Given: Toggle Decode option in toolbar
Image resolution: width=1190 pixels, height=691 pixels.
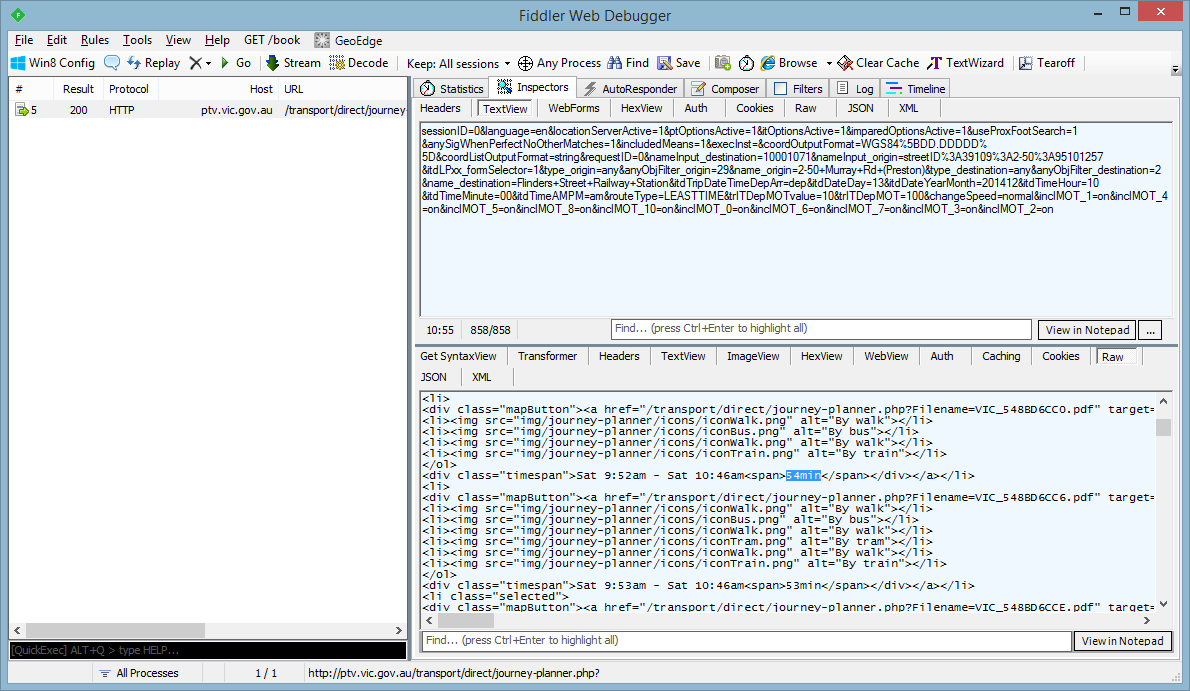Looking at the screenshot, I should (x=358, y=63).
